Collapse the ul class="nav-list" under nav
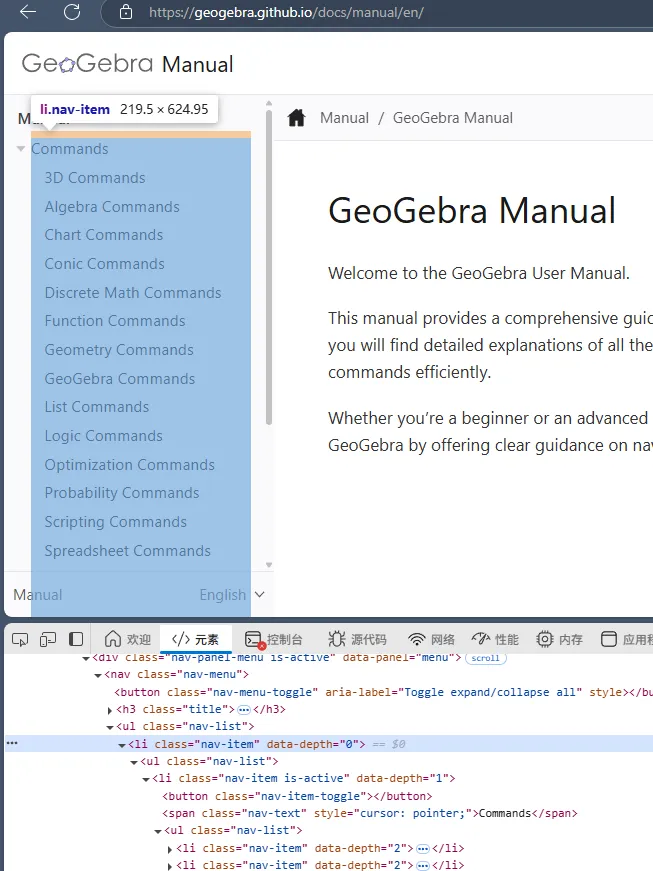Image resolution: width=653 pixels, height=871 pixels. pyautogui.click(x=110, y=727)
